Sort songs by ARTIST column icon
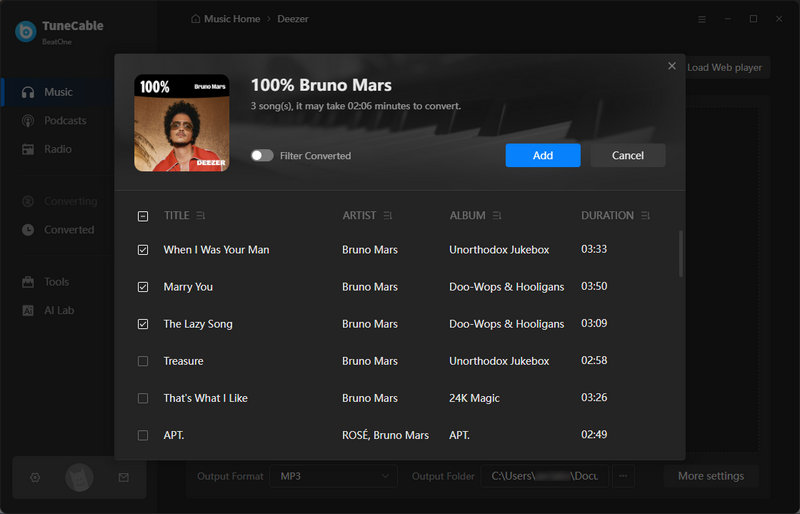The height and width of the screenshot is (514, 800). (x=388, y=216)
